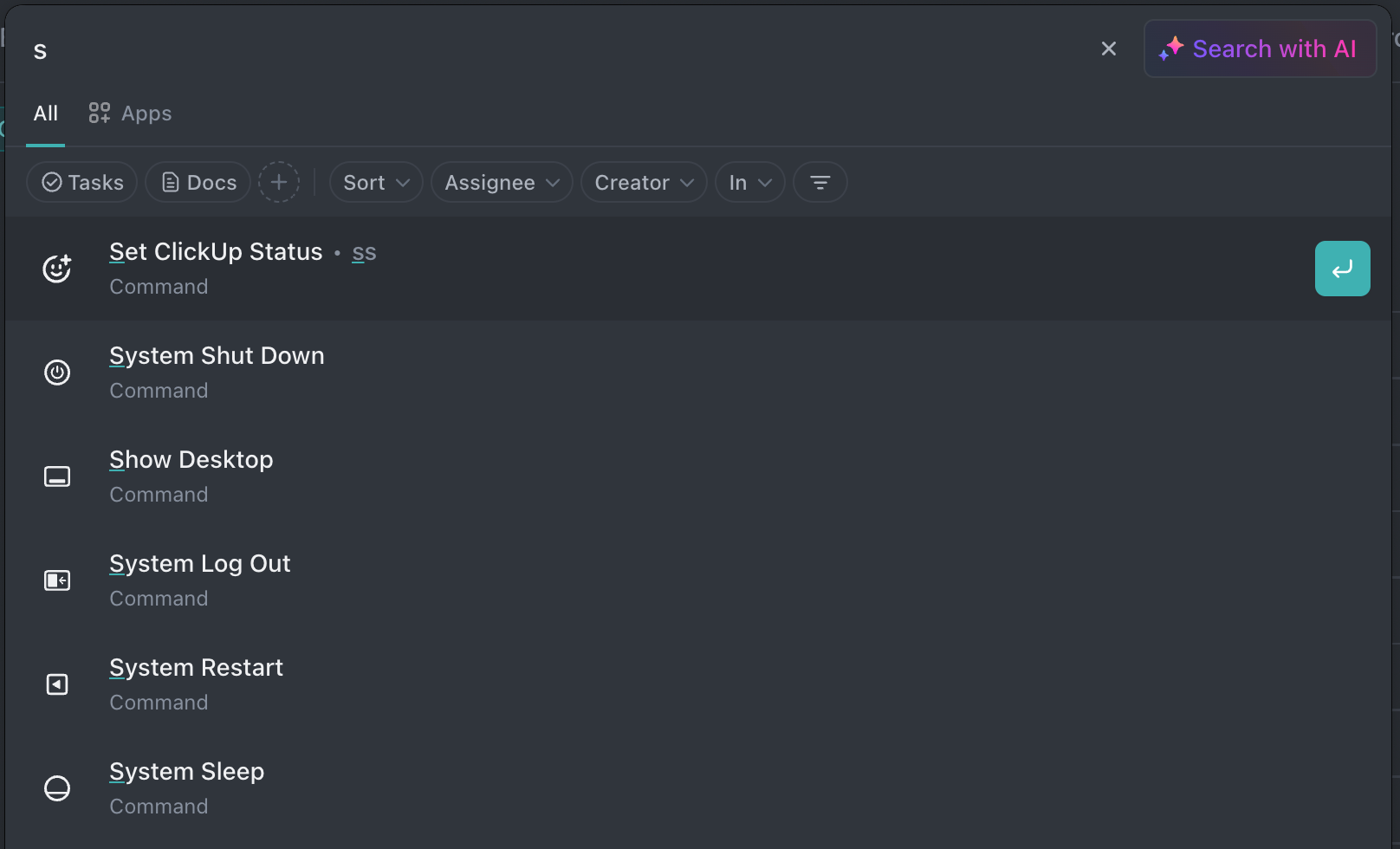The image size is (1400, 849).
Task: Open the In location dropdown
Action: [x=749, y=182]
